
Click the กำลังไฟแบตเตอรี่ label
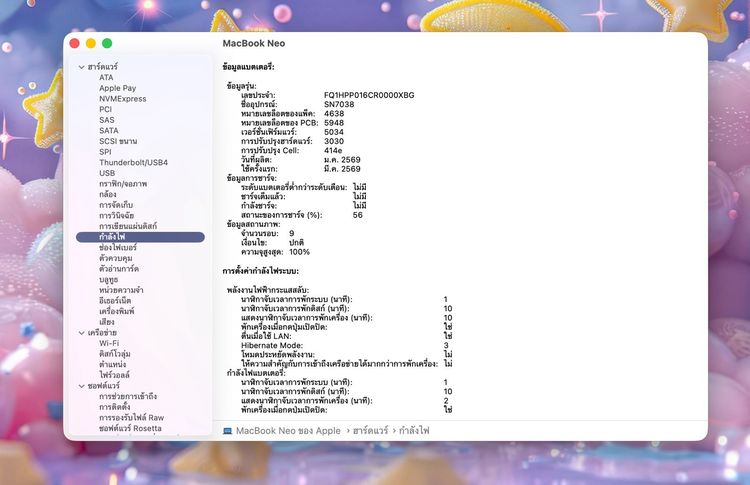256,373
